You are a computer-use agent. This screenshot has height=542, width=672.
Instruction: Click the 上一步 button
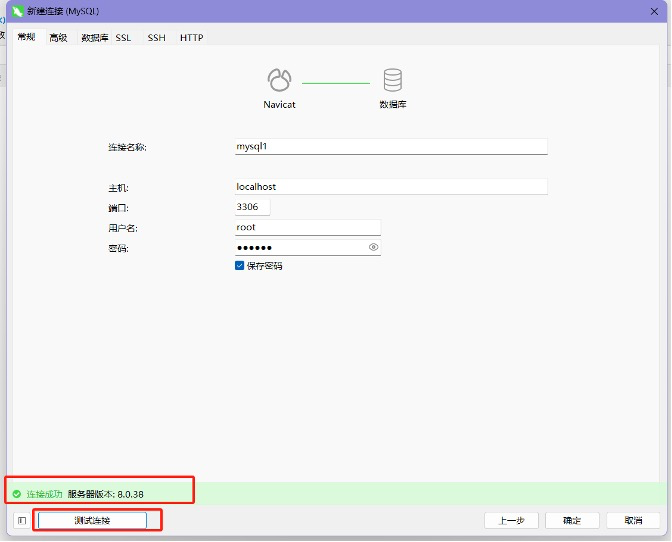pyautogui.click(x=511, y=520)
